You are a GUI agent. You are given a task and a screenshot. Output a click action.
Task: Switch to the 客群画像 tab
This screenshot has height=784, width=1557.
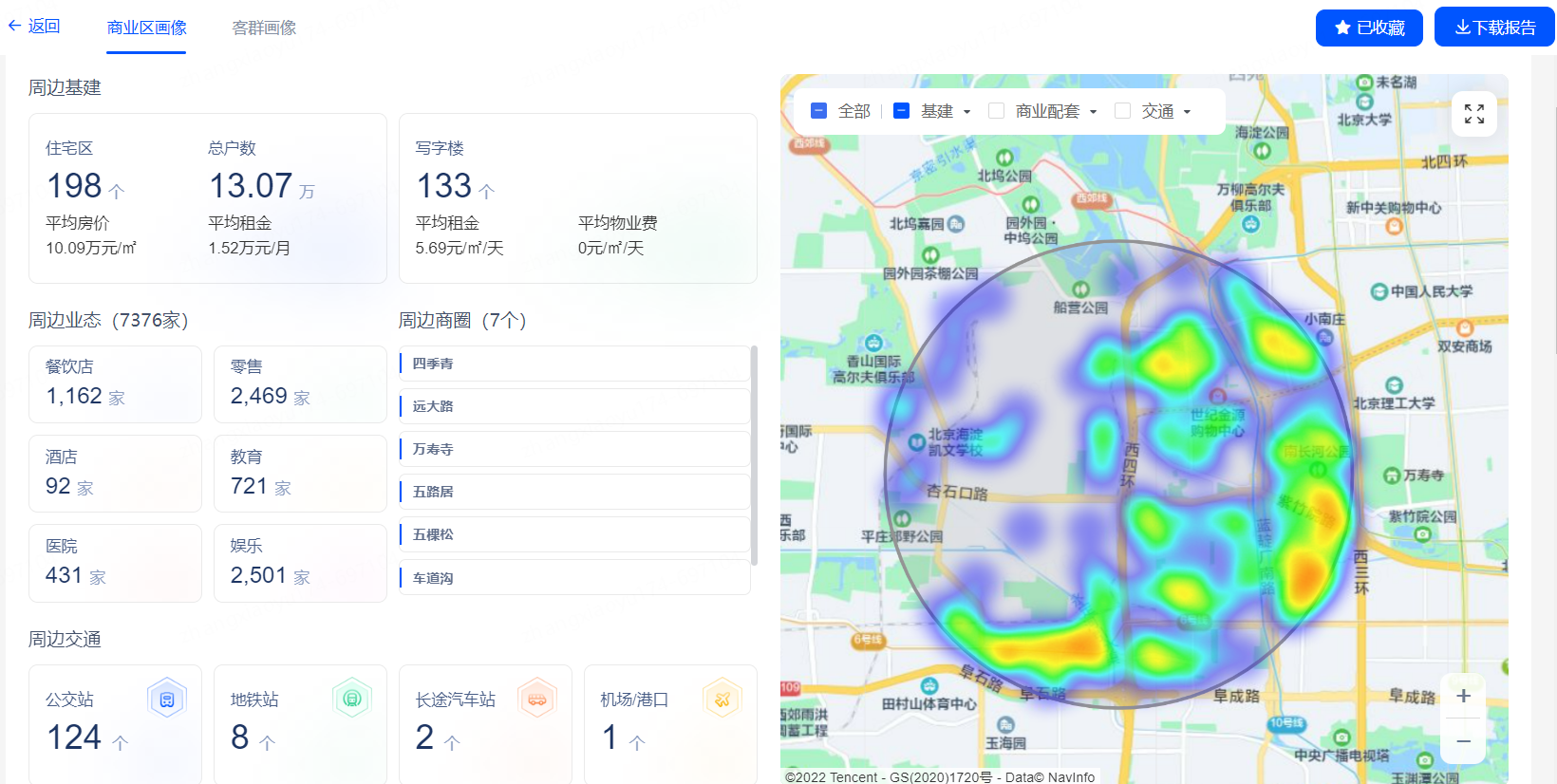(264, 28)
